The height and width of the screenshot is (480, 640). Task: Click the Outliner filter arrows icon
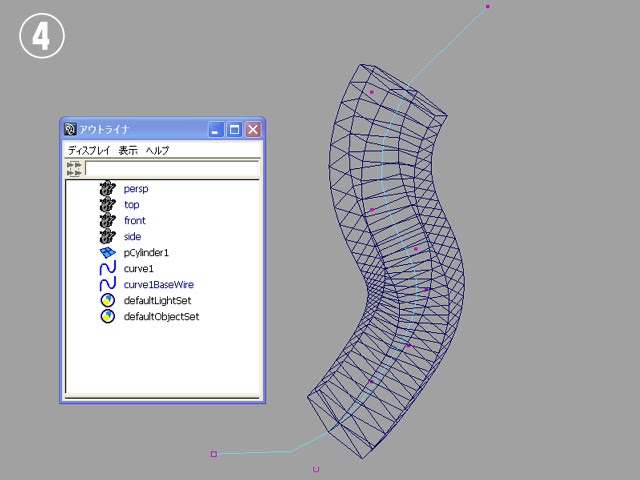point(74,169)
